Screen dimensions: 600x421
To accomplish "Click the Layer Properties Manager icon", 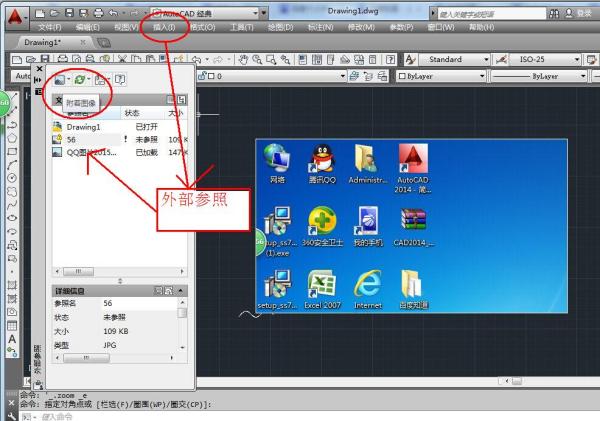I will coord(354,76).
